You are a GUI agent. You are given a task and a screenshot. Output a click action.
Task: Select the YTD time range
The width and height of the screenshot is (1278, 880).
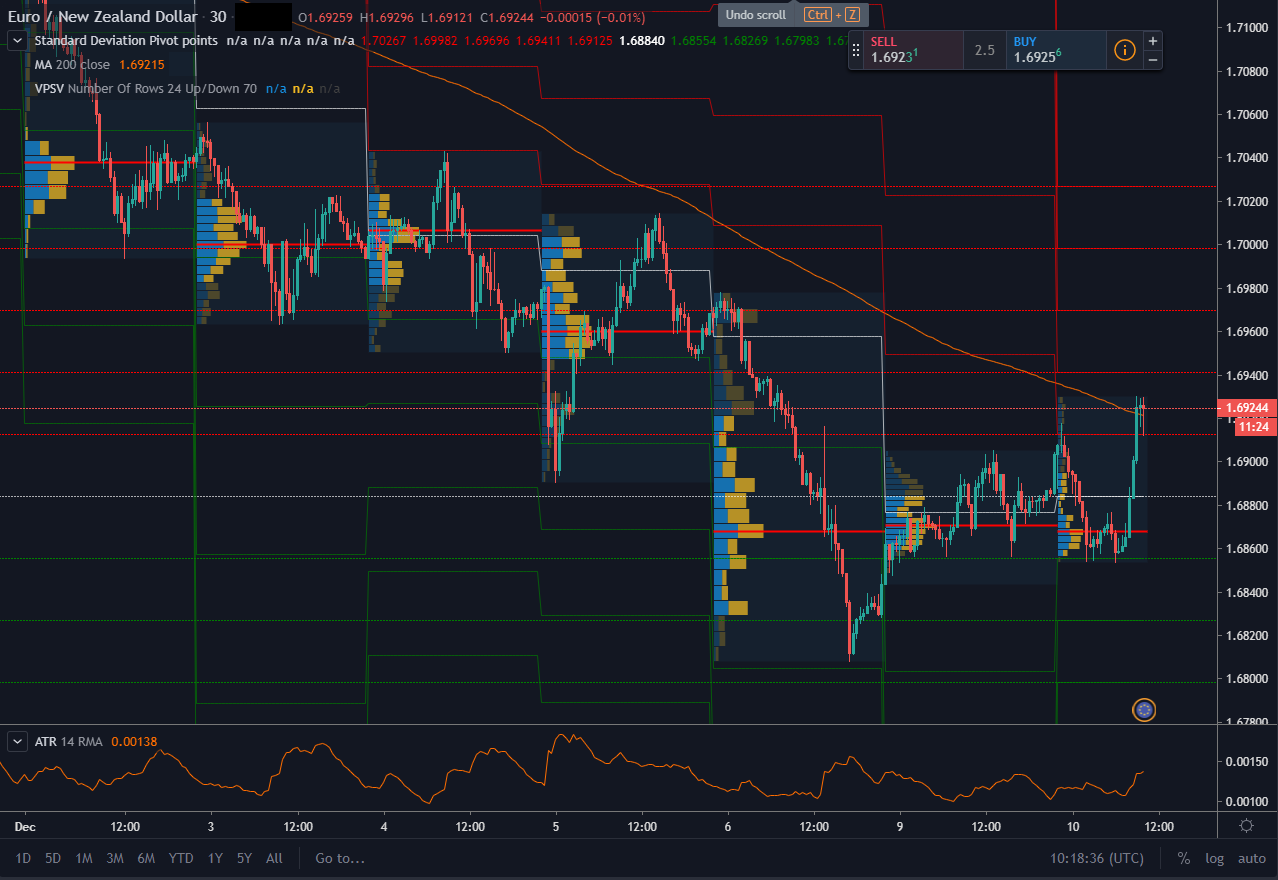pos(181,858)
